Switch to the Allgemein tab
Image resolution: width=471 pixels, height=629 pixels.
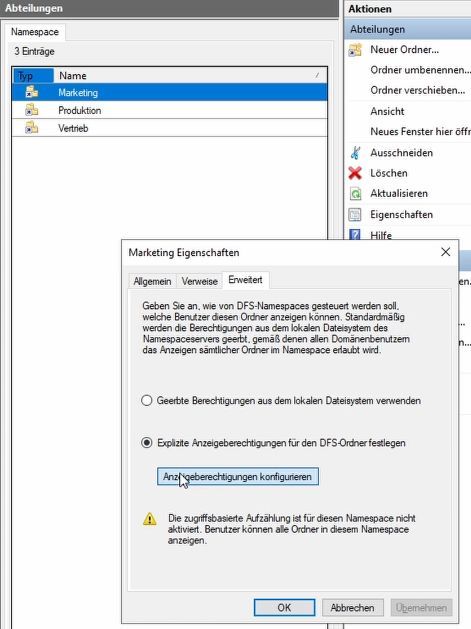point(152,281)
